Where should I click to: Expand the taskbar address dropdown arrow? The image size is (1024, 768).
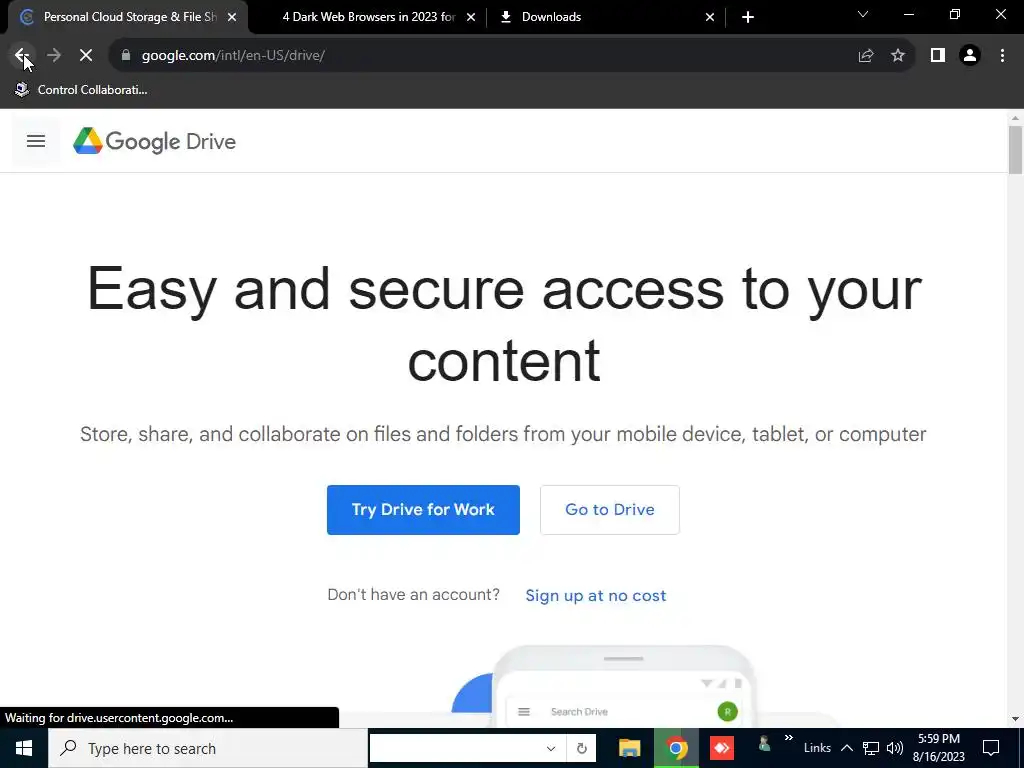pos(551,748)
